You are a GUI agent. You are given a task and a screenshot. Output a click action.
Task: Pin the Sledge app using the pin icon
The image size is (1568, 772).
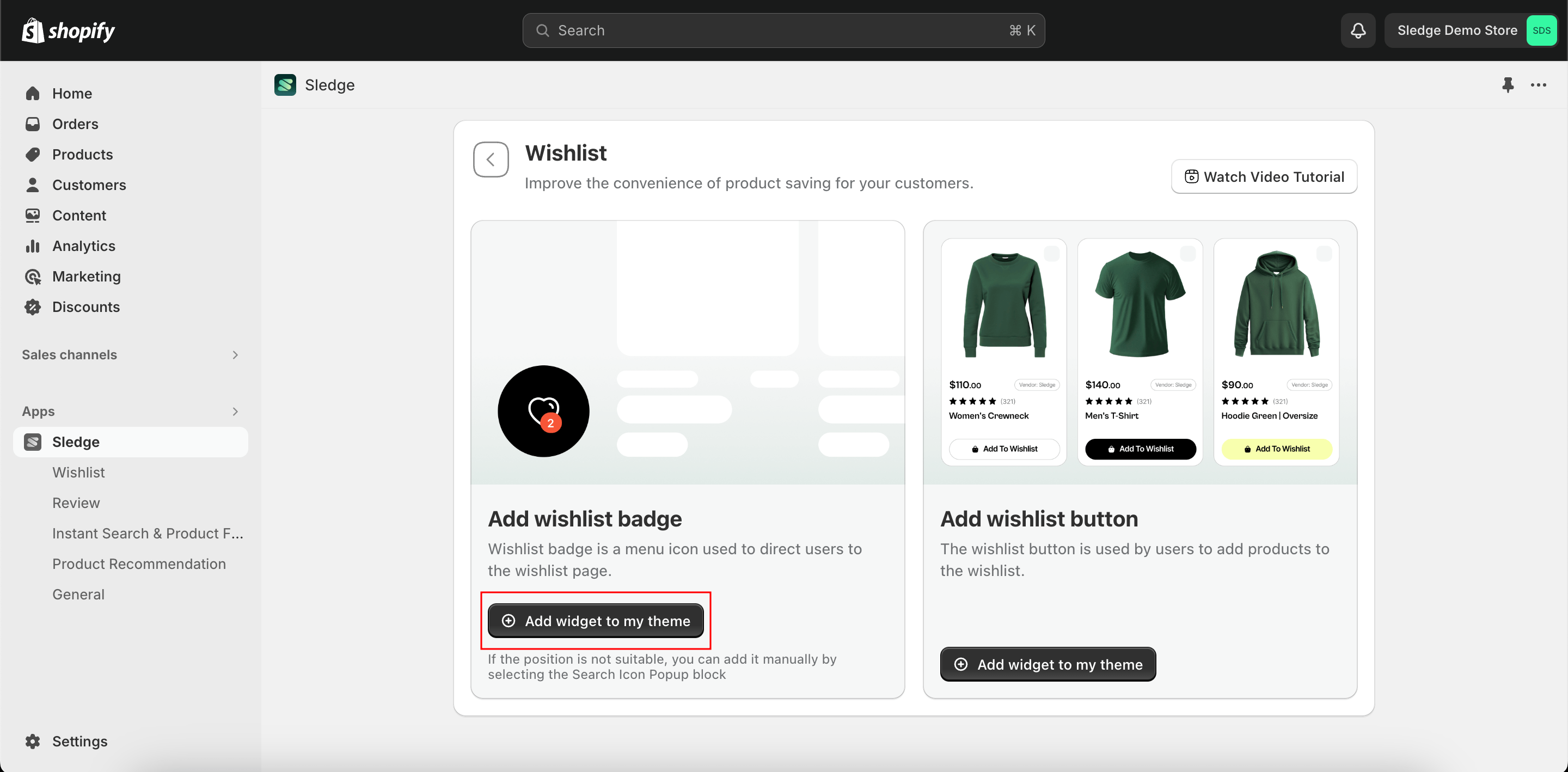[1507, 84]
